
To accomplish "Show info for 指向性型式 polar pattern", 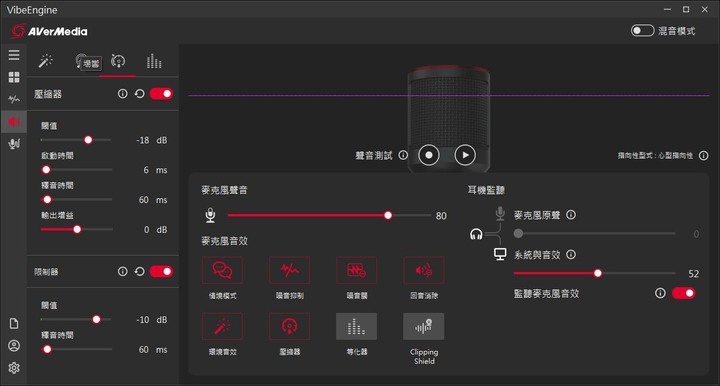I will (703, 156).
